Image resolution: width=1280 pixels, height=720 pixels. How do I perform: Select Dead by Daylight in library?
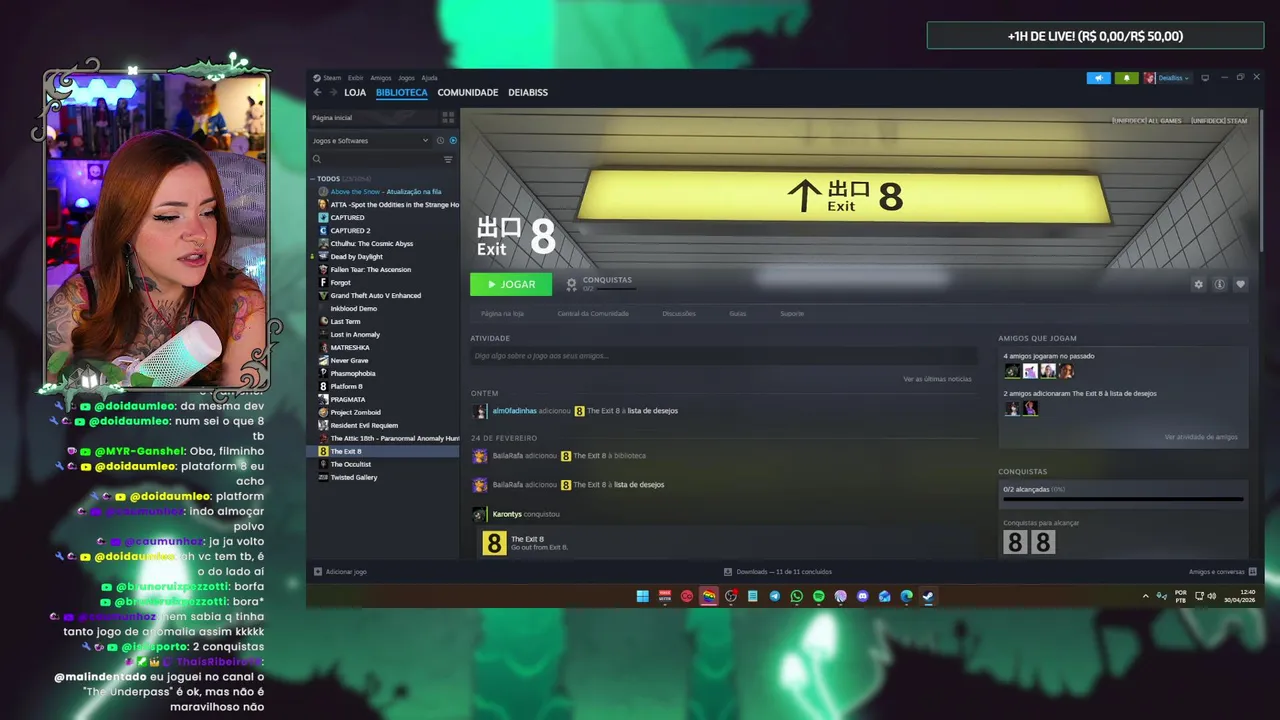click(x=357, y=257)
